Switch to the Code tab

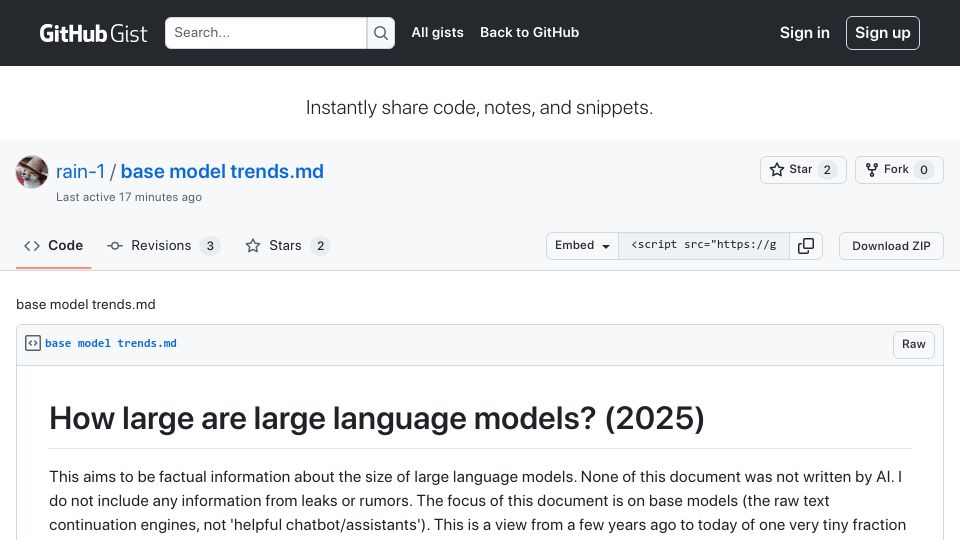pos(53,246)
